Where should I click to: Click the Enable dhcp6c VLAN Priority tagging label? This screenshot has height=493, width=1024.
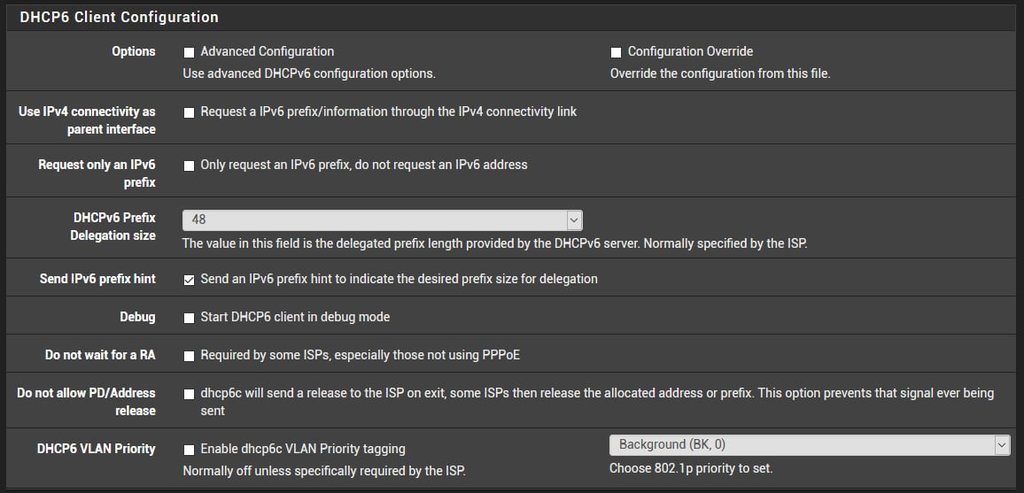[303, 449]
